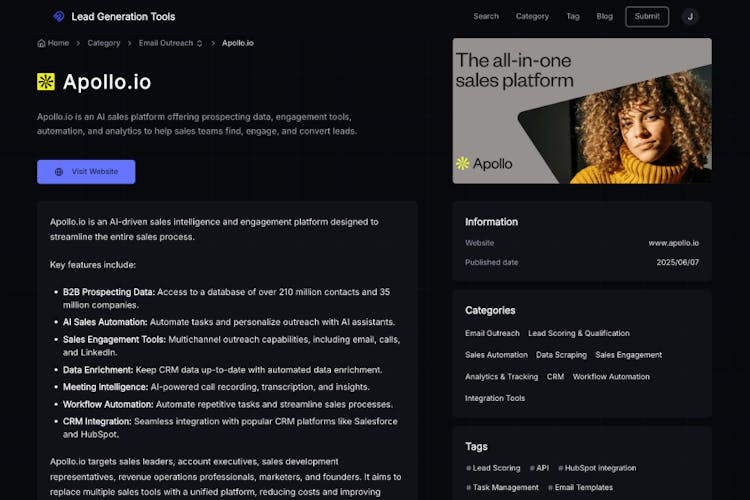Viewport: 750px width, 500px height.
Task: Click the Visit Website button
Action: click(86, 171)
